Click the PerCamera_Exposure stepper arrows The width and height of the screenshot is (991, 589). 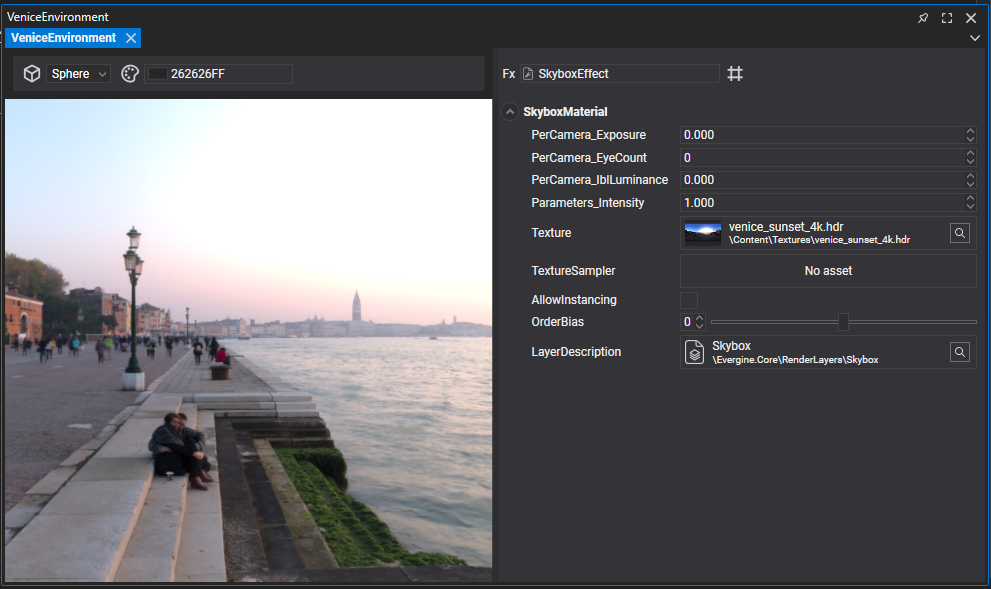970,135
